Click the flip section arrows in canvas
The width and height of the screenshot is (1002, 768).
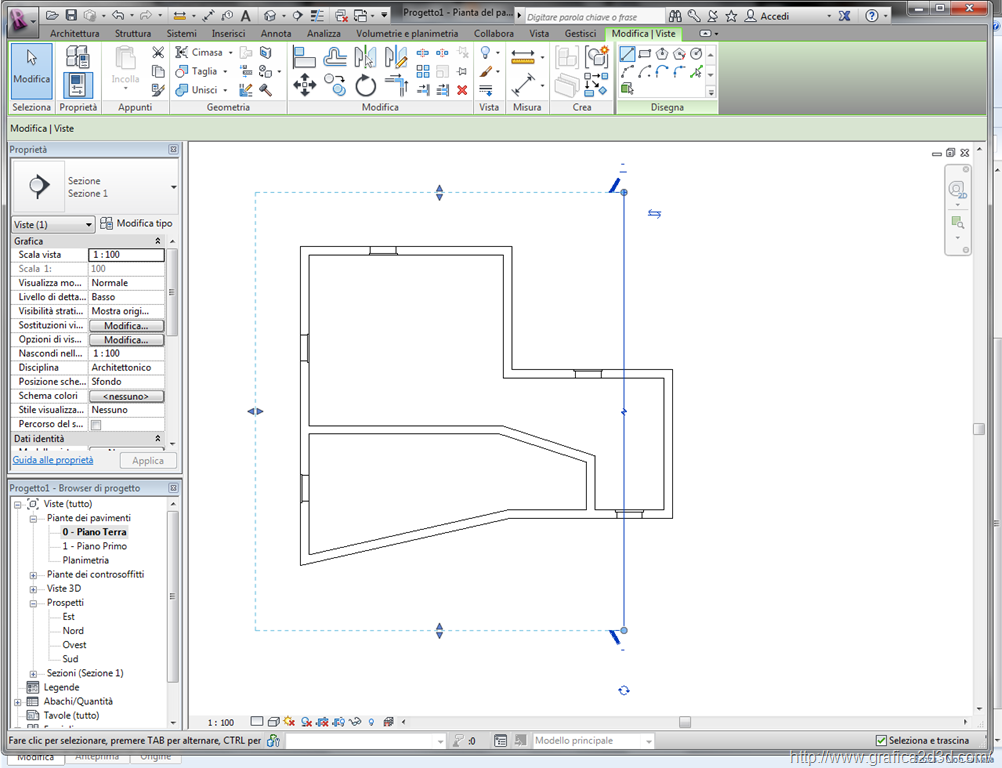[654, 213]
